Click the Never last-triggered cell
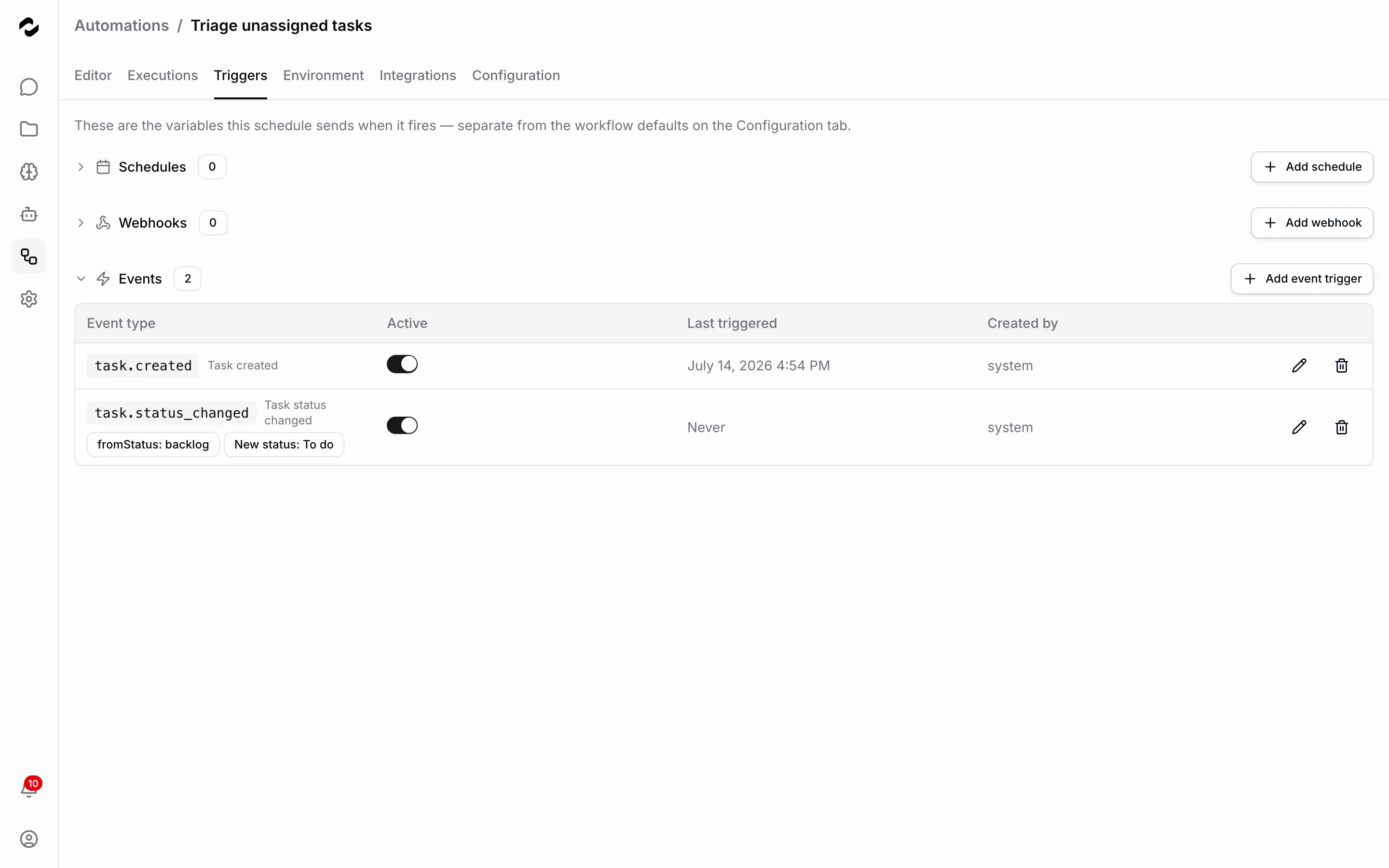 pos(706,427)
